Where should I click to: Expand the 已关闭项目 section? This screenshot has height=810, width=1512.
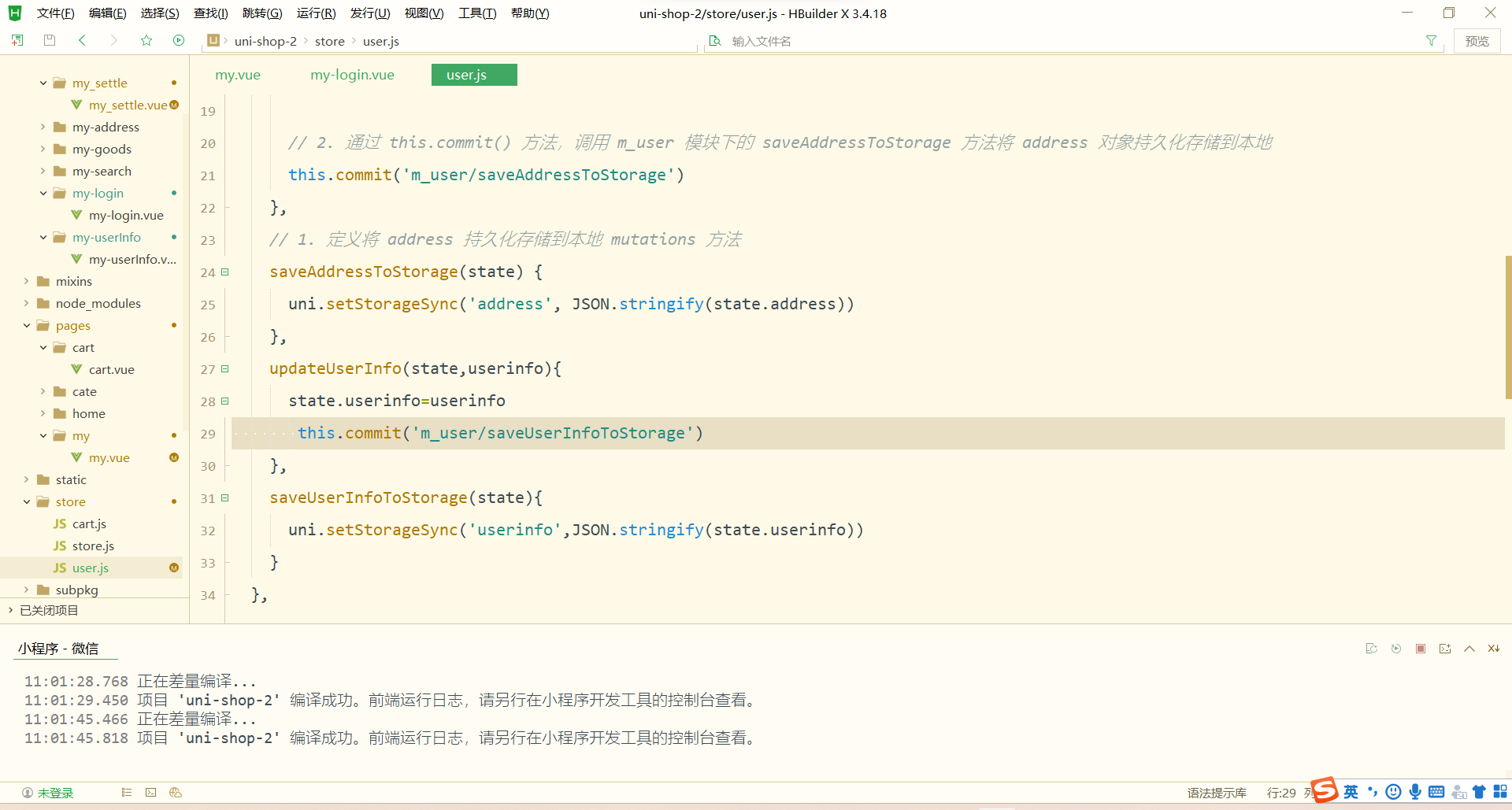pos(10,610)
